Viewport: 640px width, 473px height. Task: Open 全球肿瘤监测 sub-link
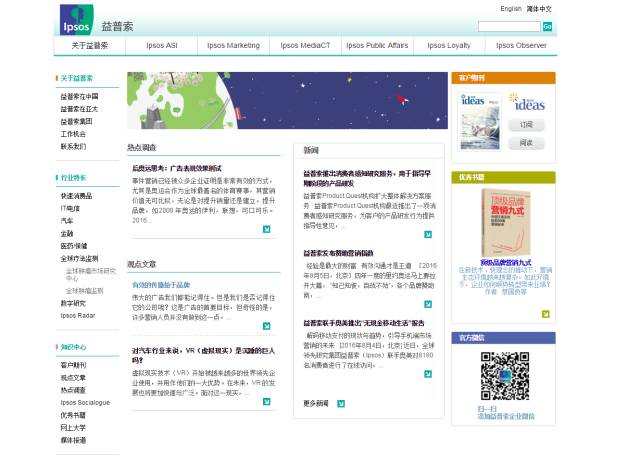[84, 291]
